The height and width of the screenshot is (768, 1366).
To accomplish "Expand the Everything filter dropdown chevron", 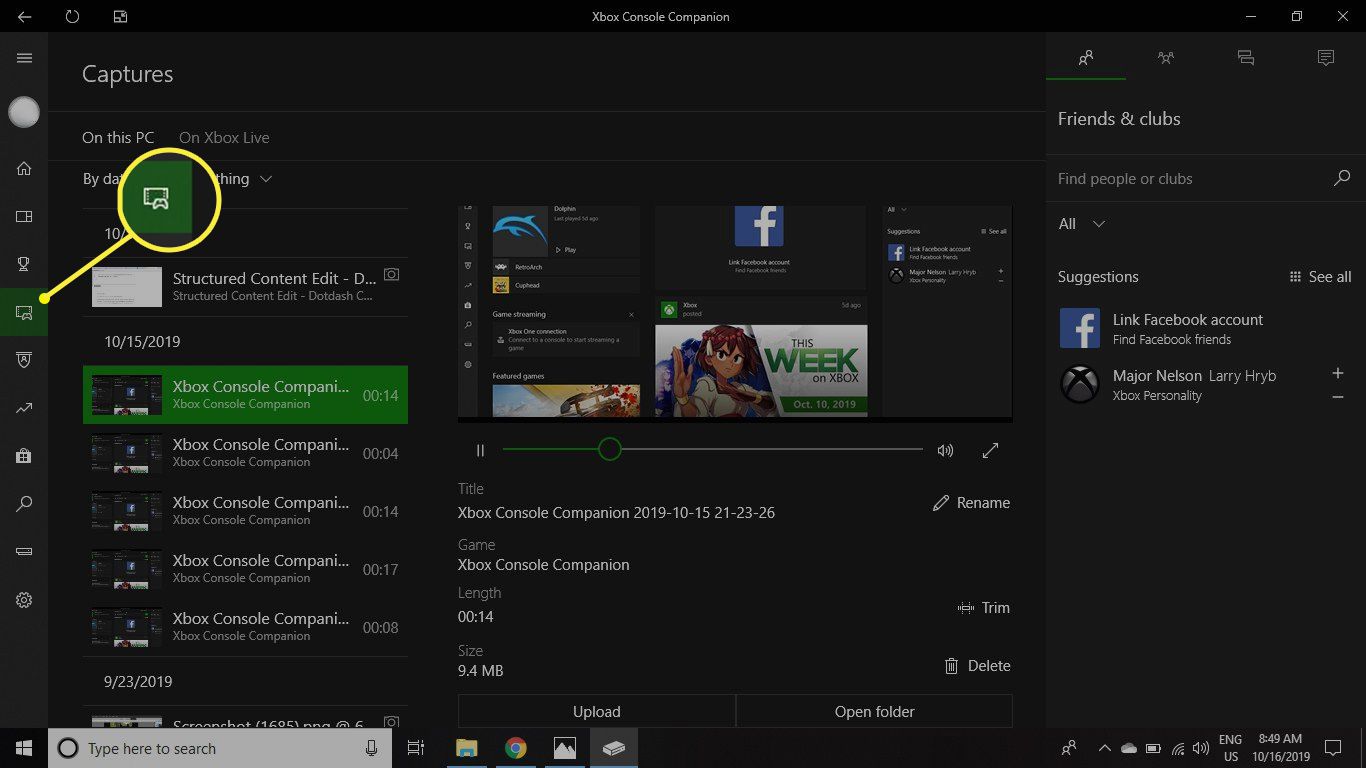I will coord(266,179).
